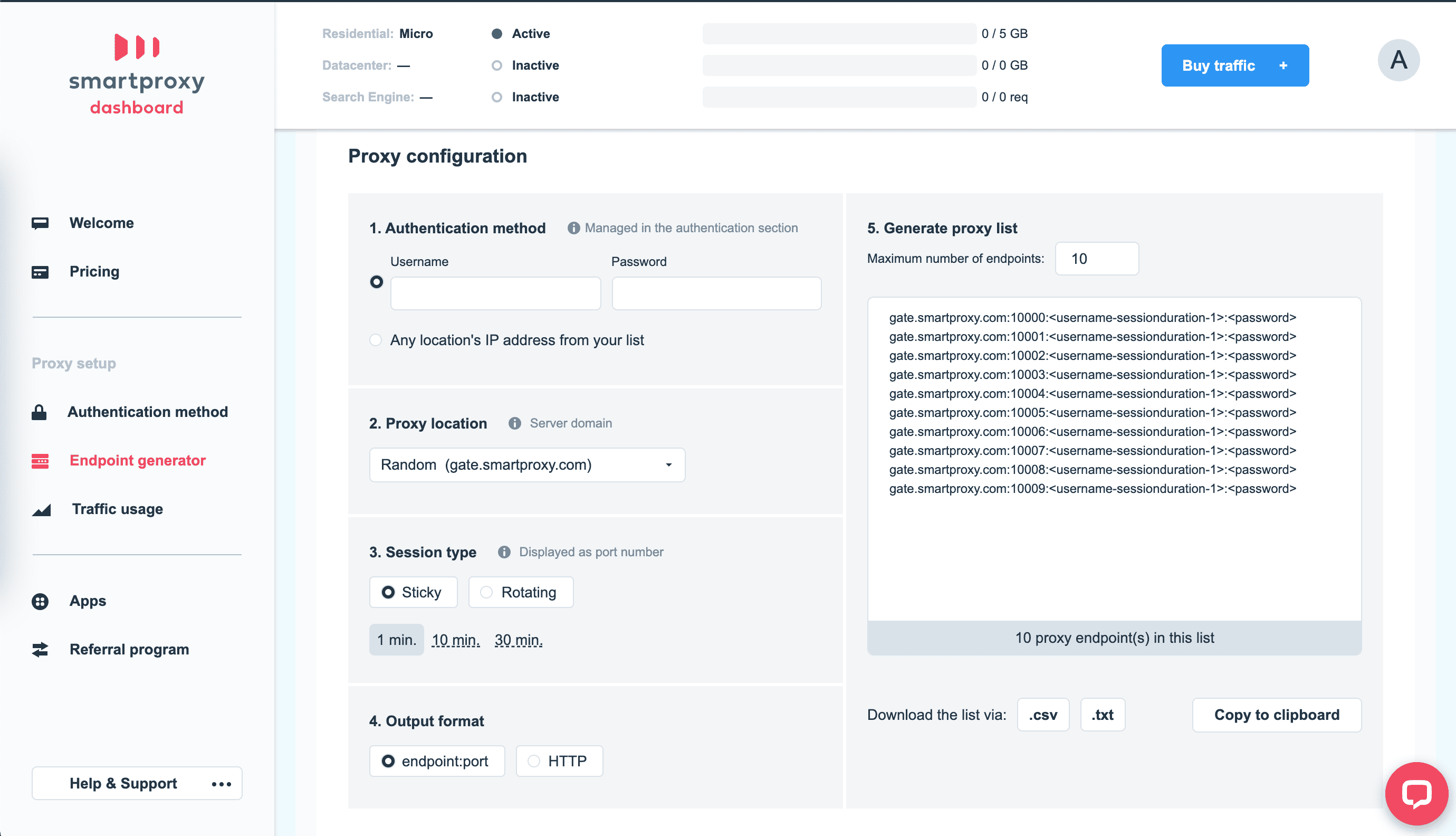The width and height of the screenshot is (1456, 836).
Task: Select Rotating session type
Action: click(x=521, y=592)
